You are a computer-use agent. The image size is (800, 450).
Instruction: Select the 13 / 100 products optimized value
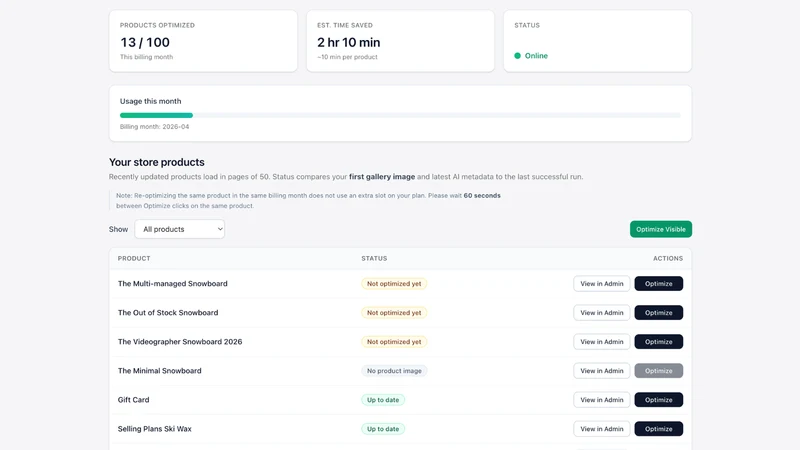pyautogui.click(x=145, y=42)
